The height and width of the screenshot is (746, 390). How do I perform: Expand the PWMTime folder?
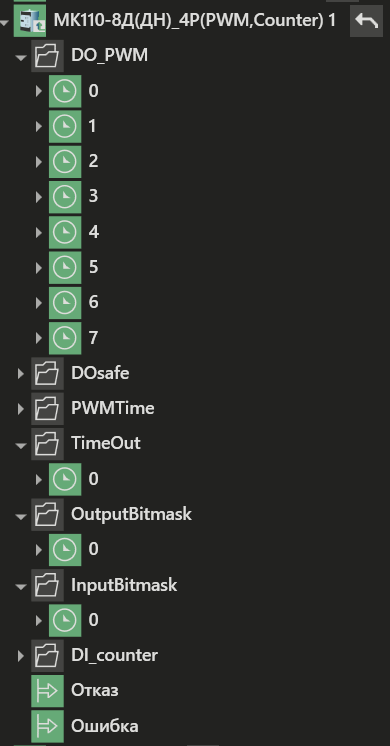[x=20, y=409]
